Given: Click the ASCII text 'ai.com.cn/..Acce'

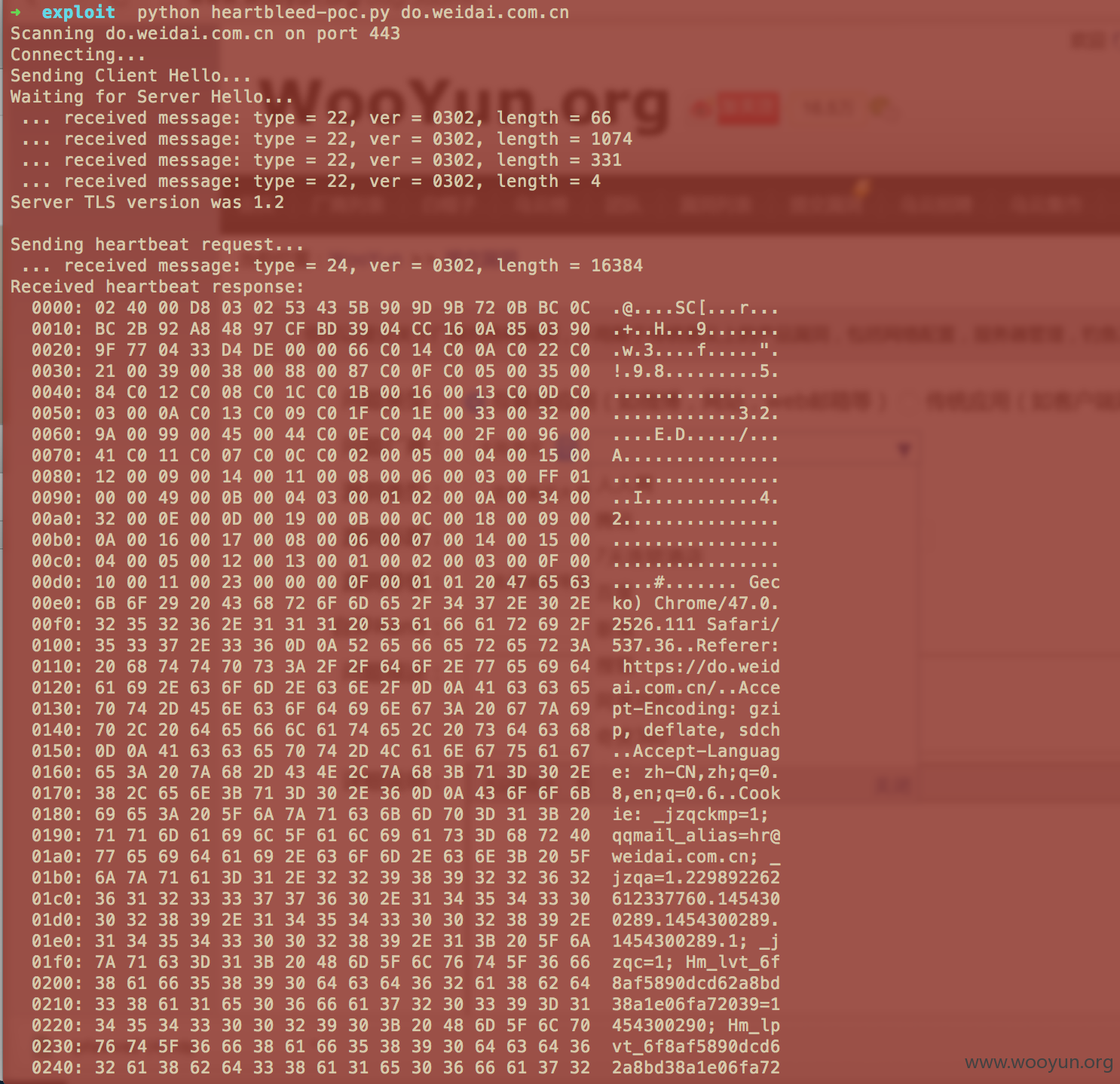Looking at the screenshot, I should [696, 687].
